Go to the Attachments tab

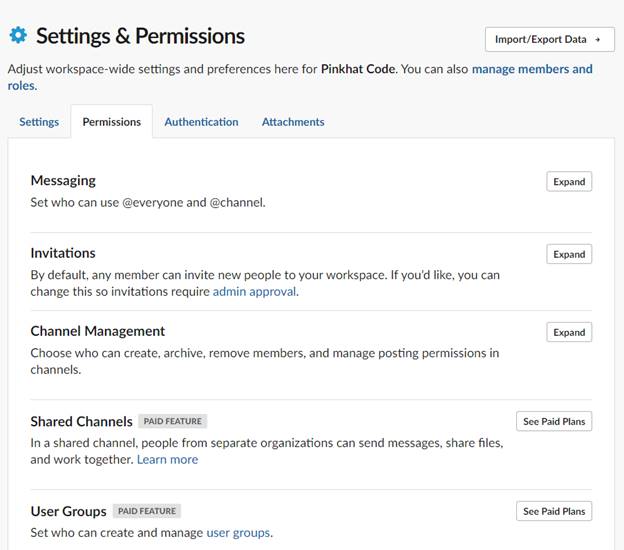(x=293, y=122)
